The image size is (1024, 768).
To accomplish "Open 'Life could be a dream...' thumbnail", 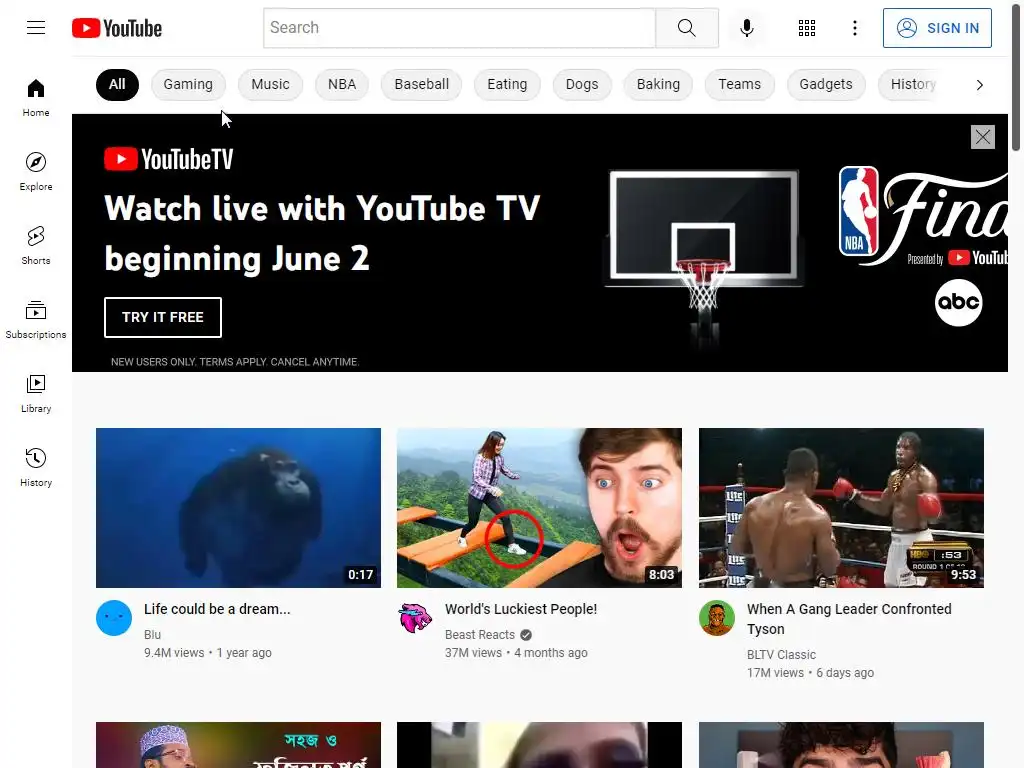I will click(x=238, y=508).
